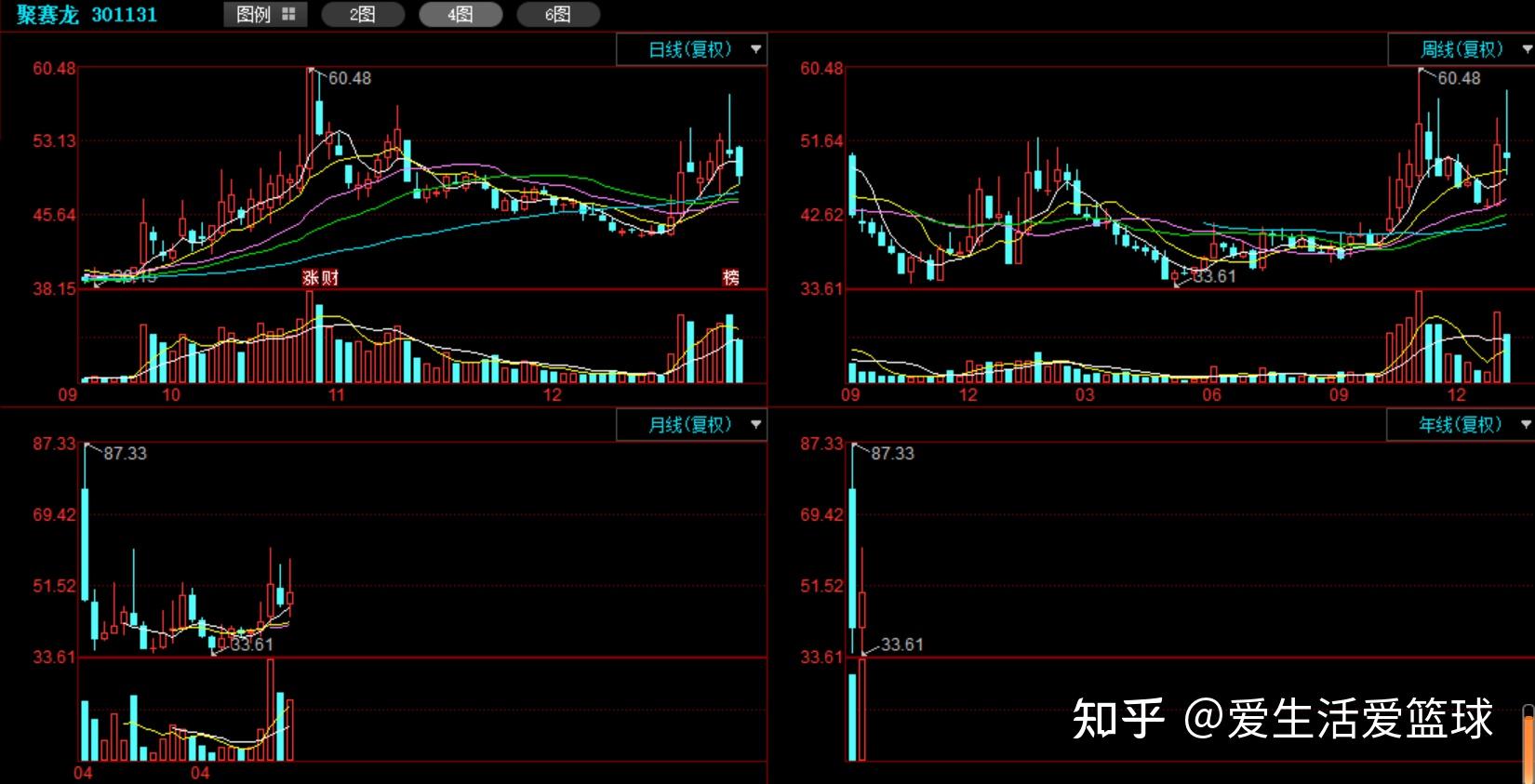Open the 周线(复权) period dropdown

click(1462, 49)
